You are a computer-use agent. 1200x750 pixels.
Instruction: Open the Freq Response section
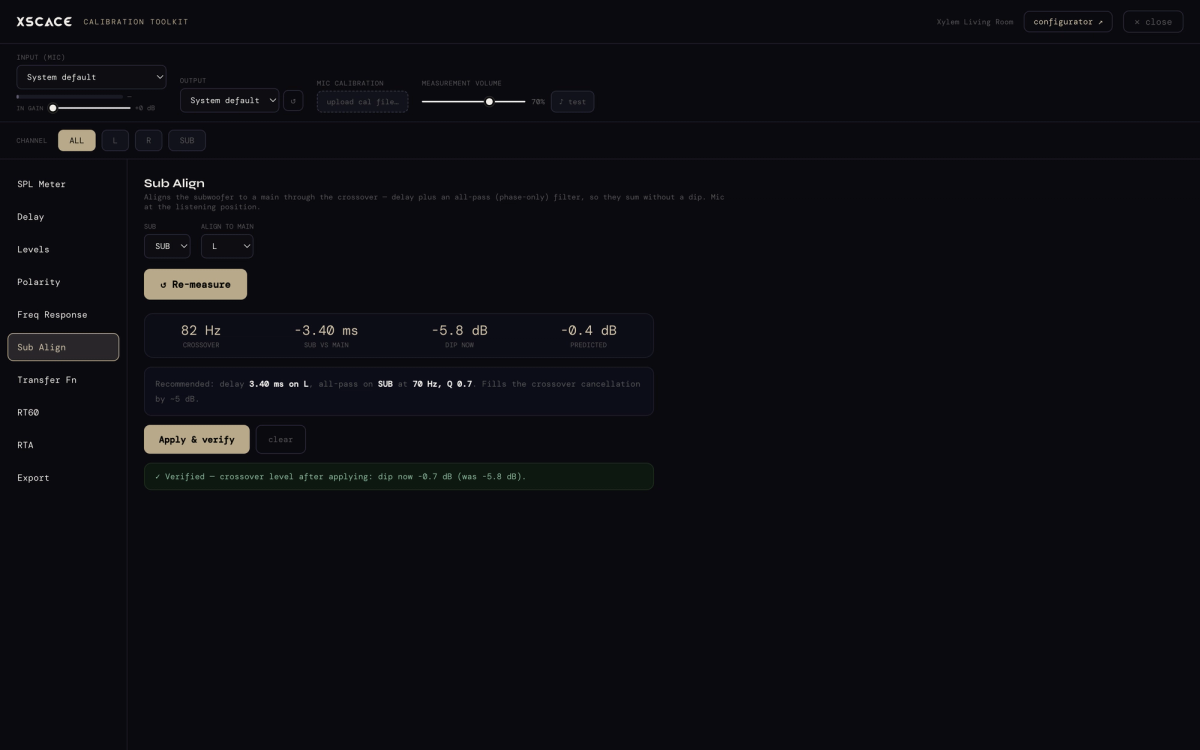click(63, 314)
